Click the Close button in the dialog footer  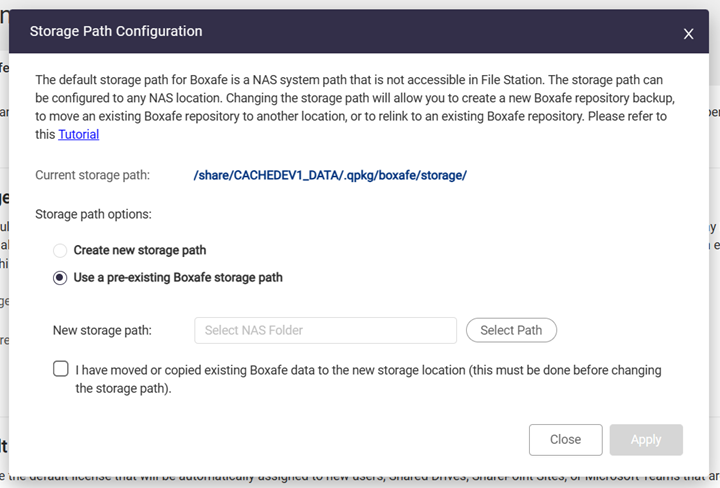[565, 439]
